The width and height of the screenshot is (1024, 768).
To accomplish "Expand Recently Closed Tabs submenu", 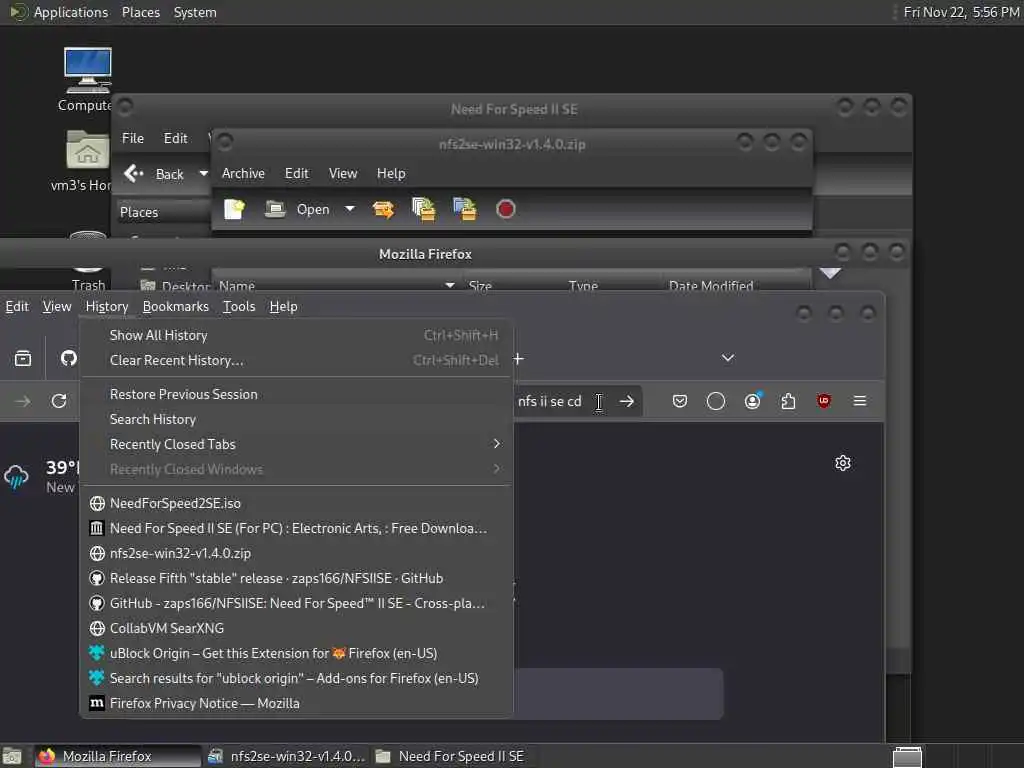I will point(296,443).
